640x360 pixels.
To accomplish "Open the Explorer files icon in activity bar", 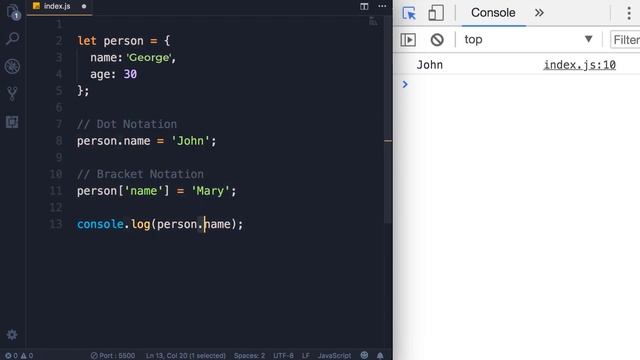I will 13,12.
